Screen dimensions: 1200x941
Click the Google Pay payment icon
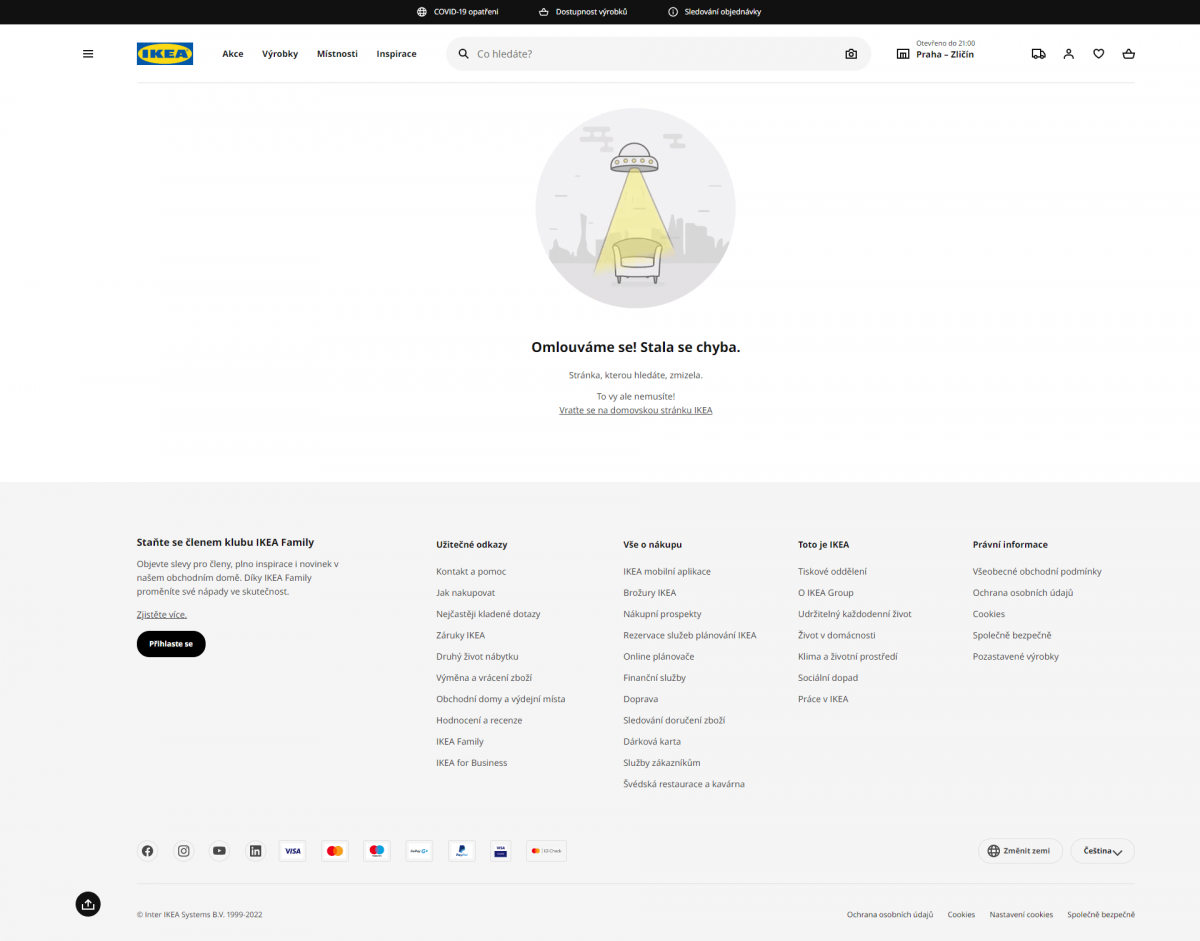[419, 851]
